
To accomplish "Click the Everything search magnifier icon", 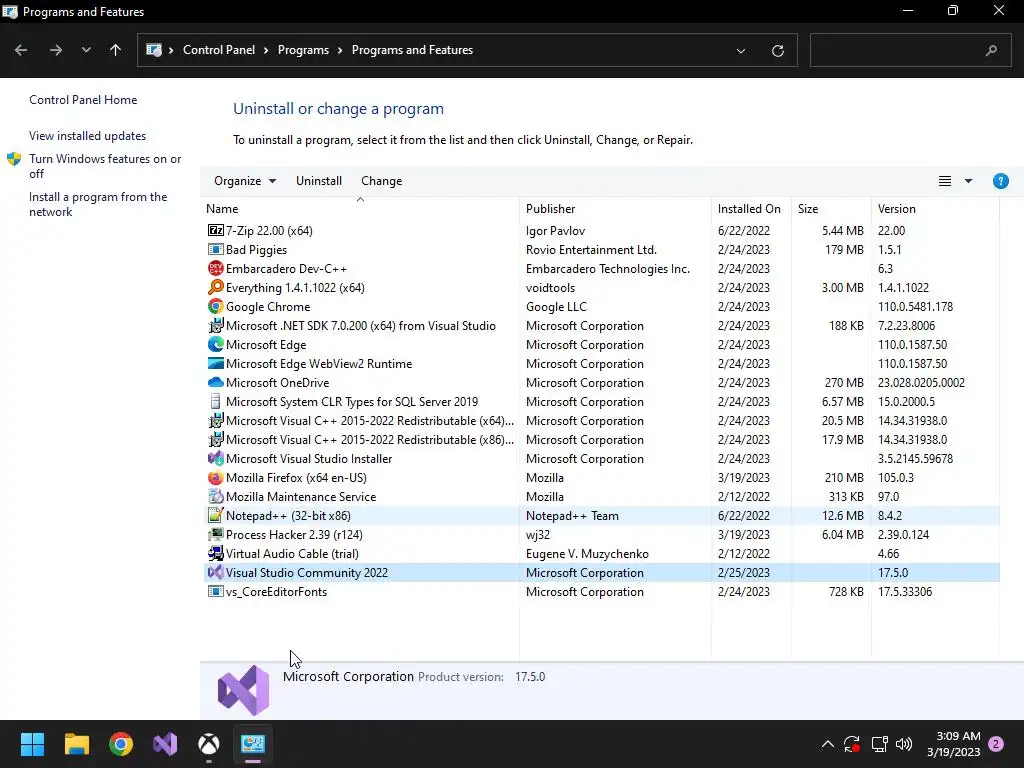I will coord(215,287).
